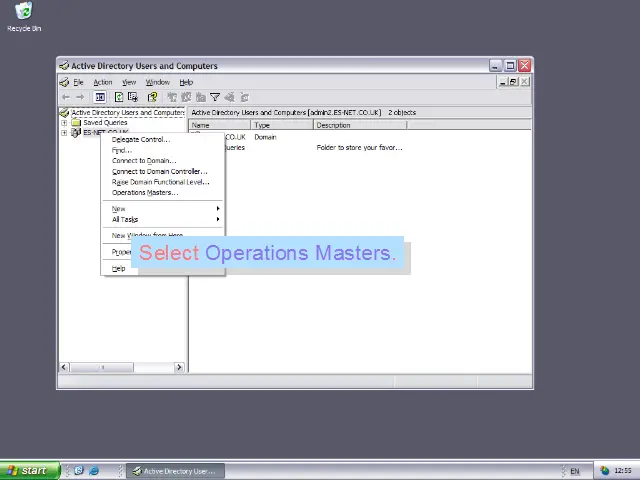
Task: Launch Internet Explorer from quick launch
Action: point(94,471)
